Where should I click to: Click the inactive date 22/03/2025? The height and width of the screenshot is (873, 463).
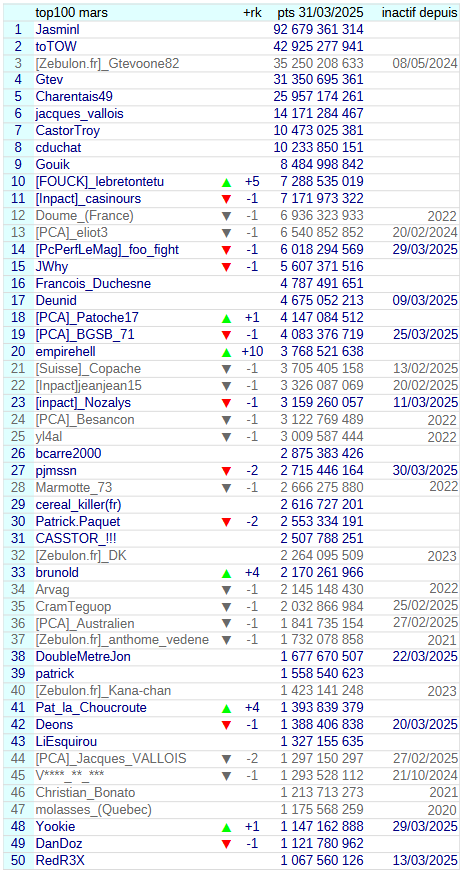pos(425,658)
